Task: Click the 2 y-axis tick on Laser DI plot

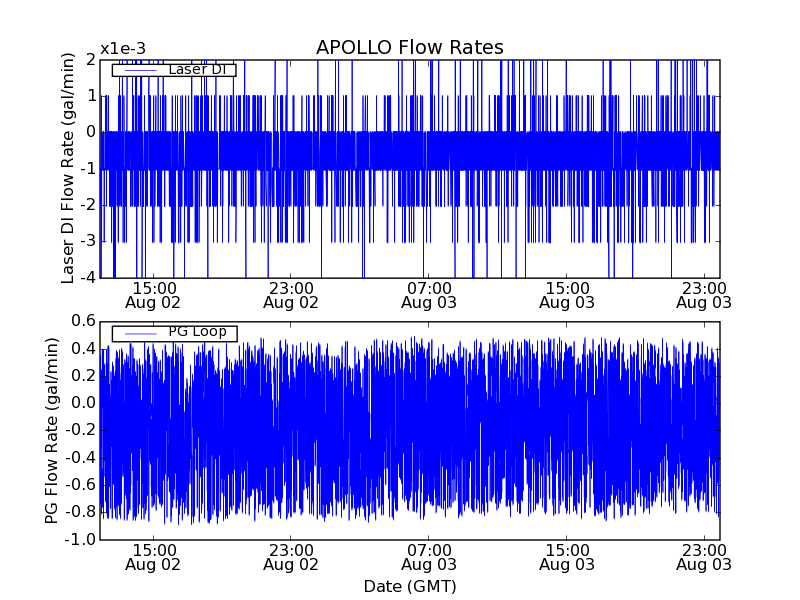Action: (x=90, y=60)
